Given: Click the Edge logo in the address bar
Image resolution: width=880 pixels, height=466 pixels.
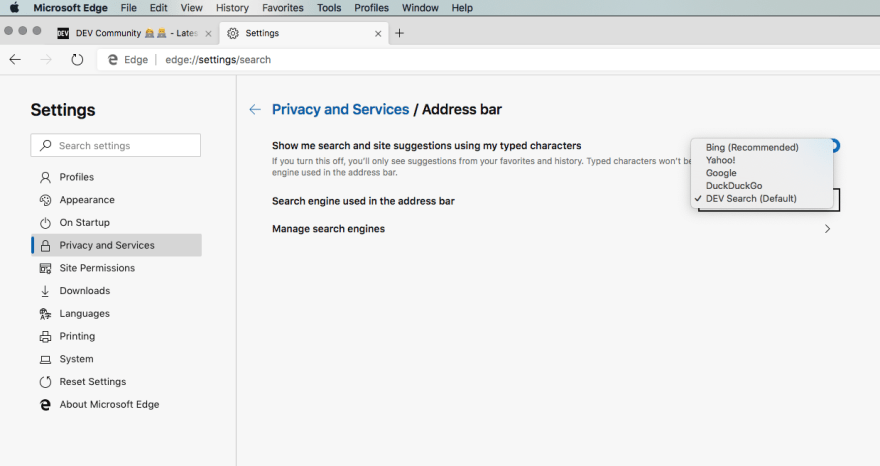Looking at the screenshot, I should [113, 60].
